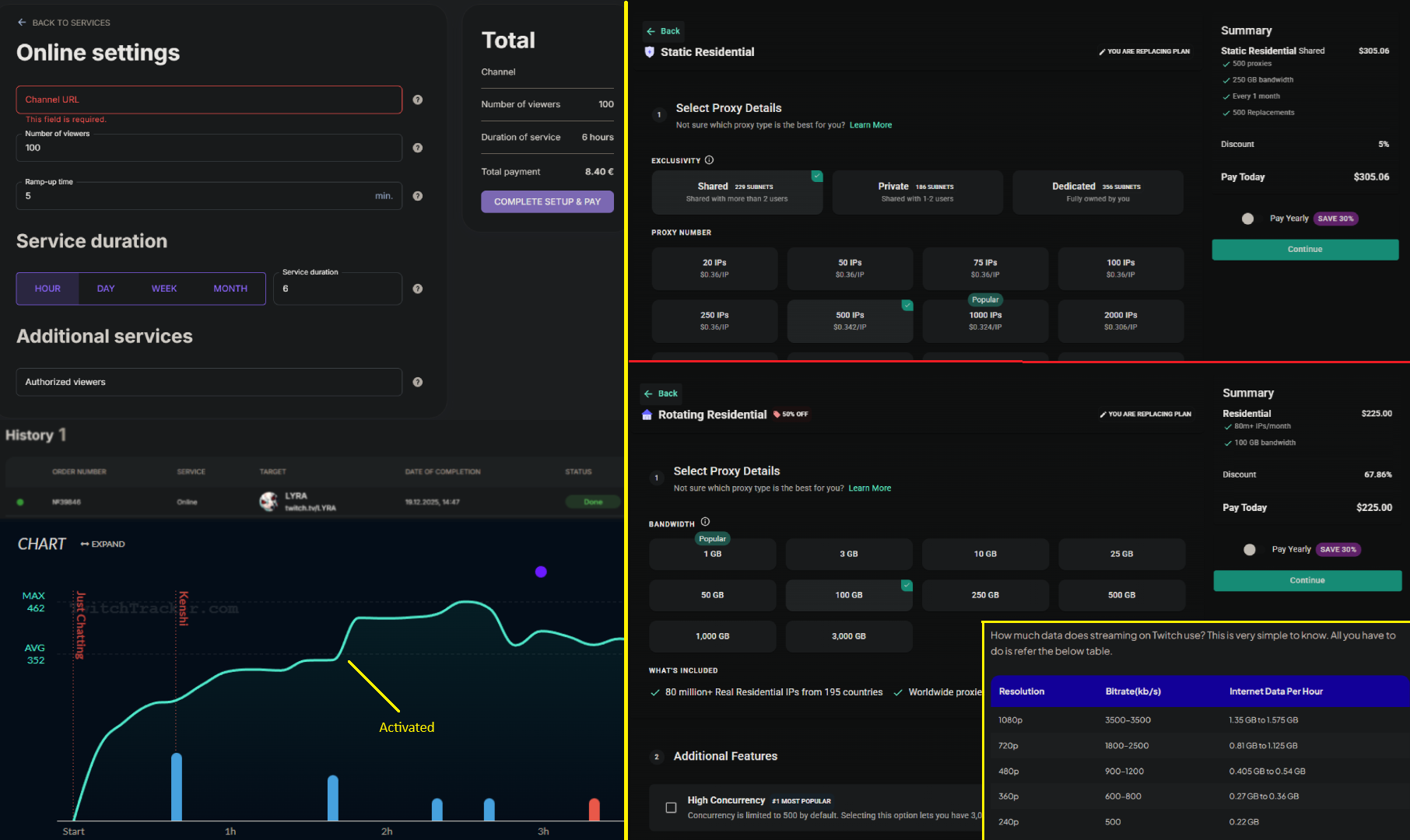Click Back button above Static Residential

pyautogui.click(x=663, y=31)
